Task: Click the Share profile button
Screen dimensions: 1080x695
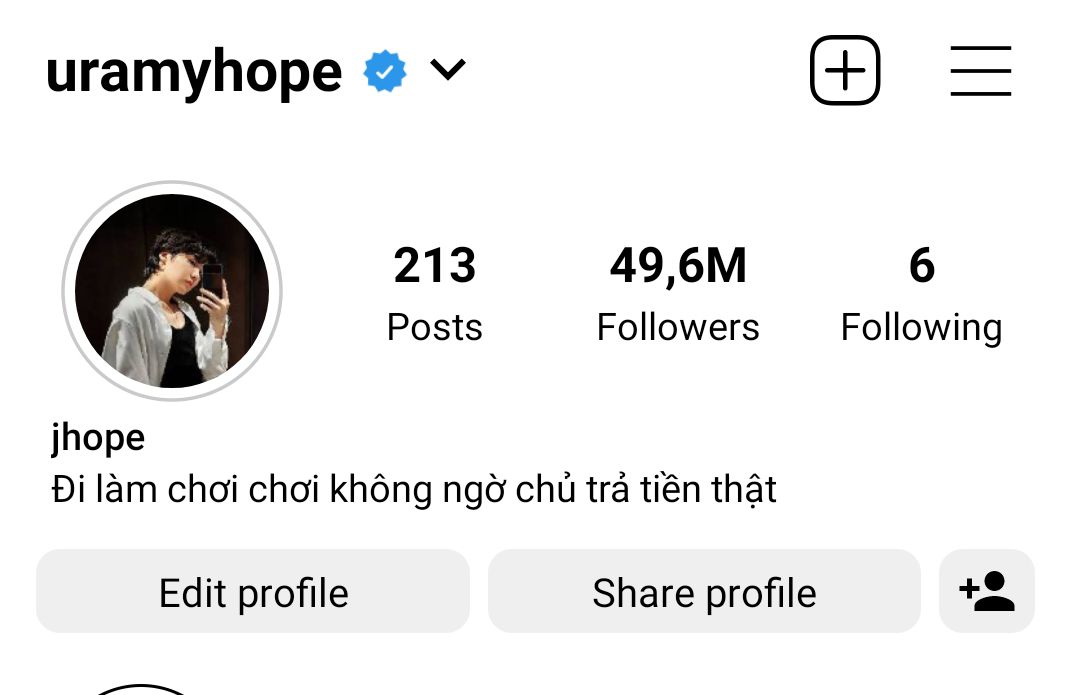Action: 704,591
